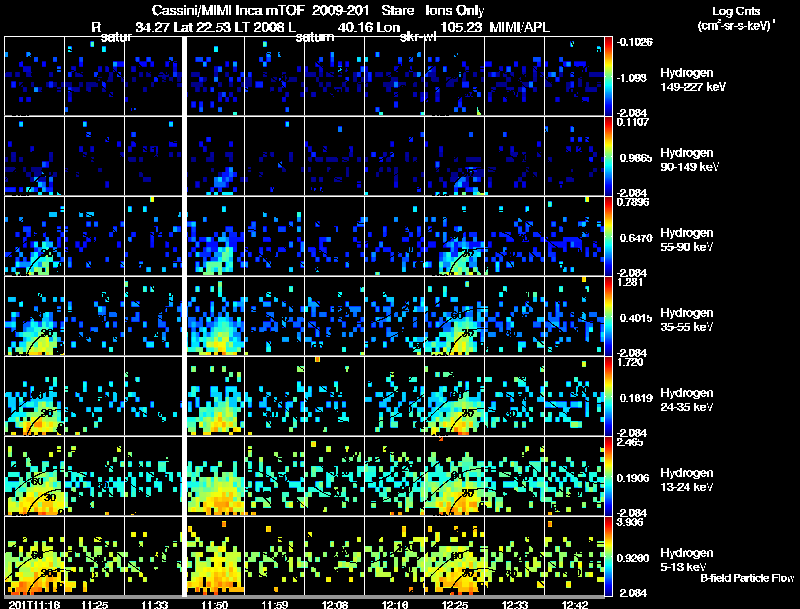Screen dimensions: 800x609
Task: Click the 3.936 colorbar maximum value
Action: (630, 522)
